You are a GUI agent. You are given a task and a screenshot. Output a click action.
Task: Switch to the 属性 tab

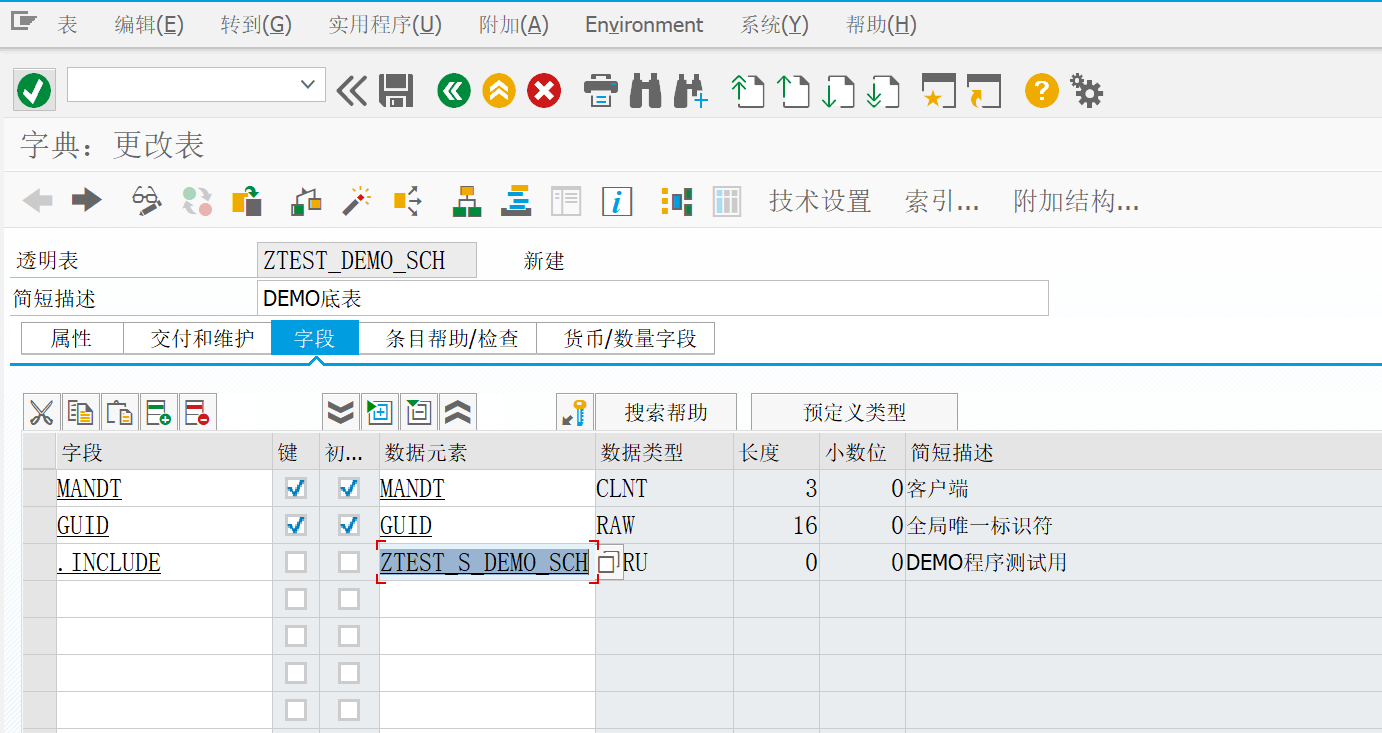point(72,338)
